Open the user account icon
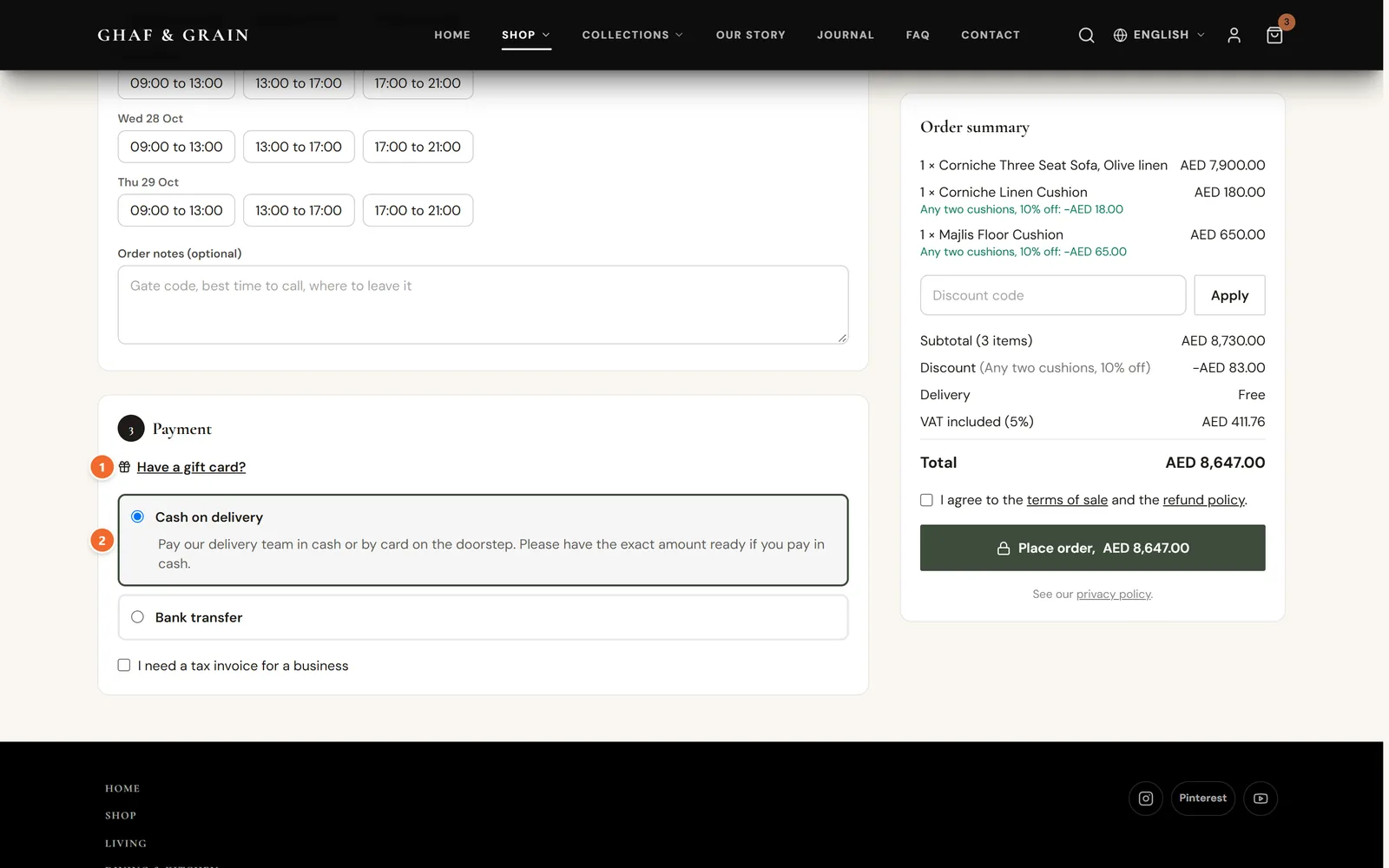The image size is (1389, 868). [1234, 35]
